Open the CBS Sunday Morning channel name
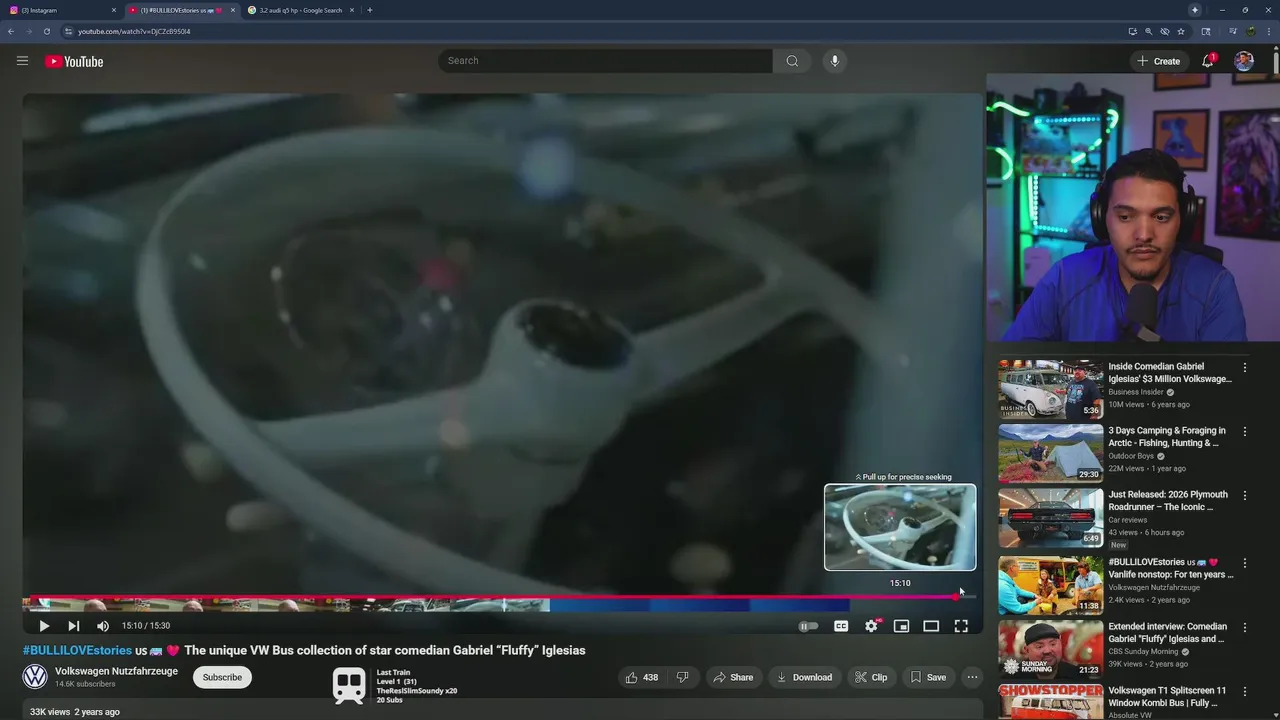 1146,652
